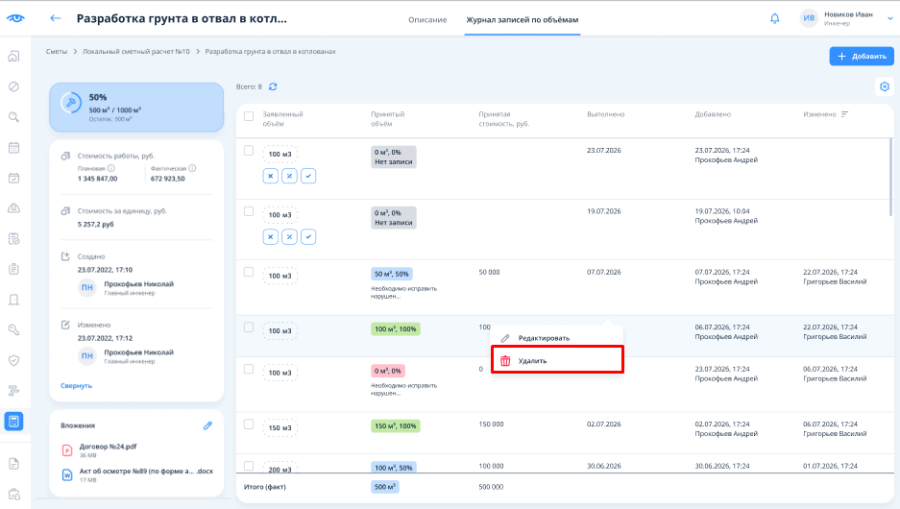The width and height of the screenshot is (900, 509).
Task: Reject the 23.07.2026 record with X button
Action: (270, 176)
